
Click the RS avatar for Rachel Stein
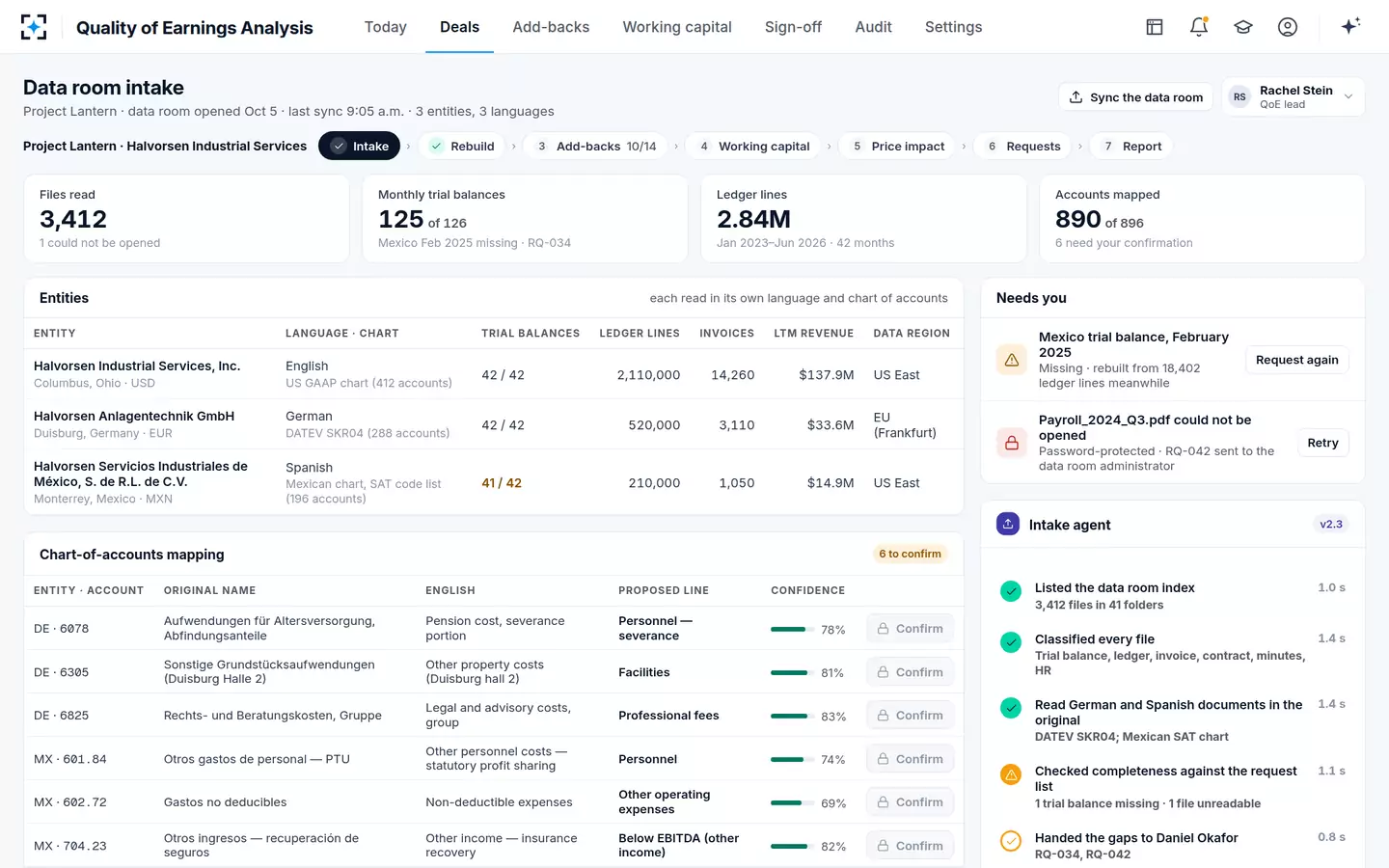coord(1239,97)
